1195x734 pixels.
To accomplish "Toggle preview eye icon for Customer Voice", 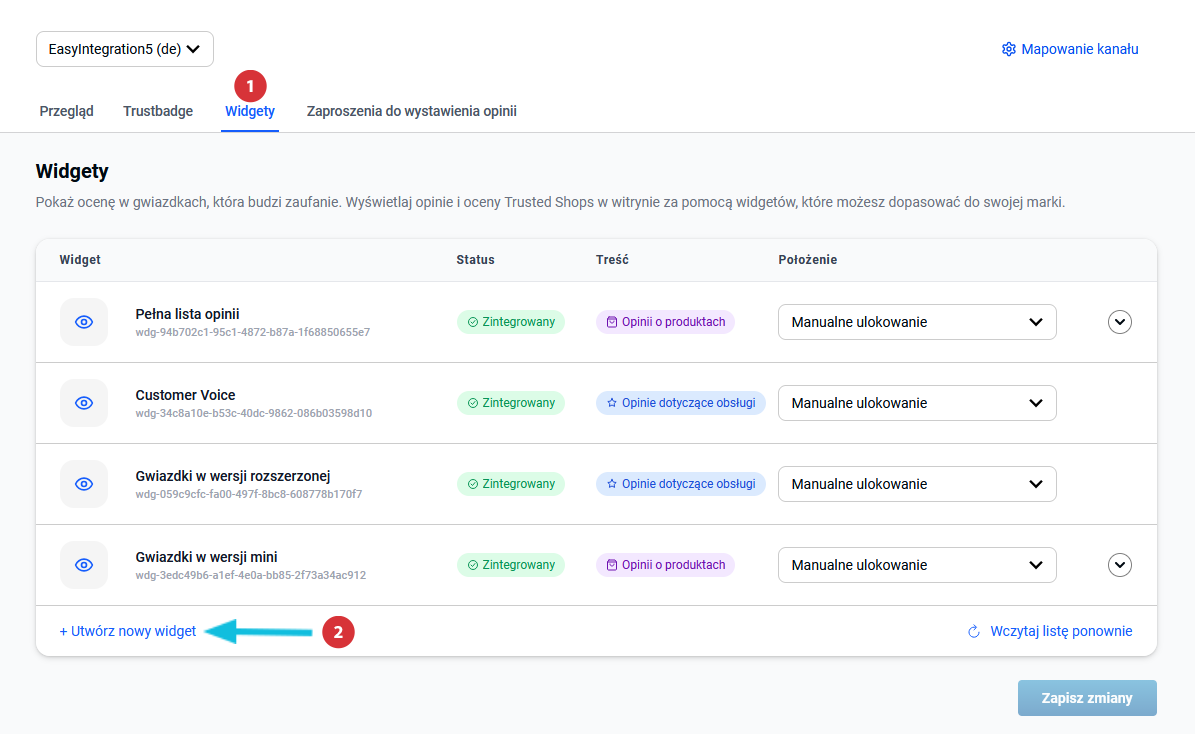I will (x=84, y=403).
